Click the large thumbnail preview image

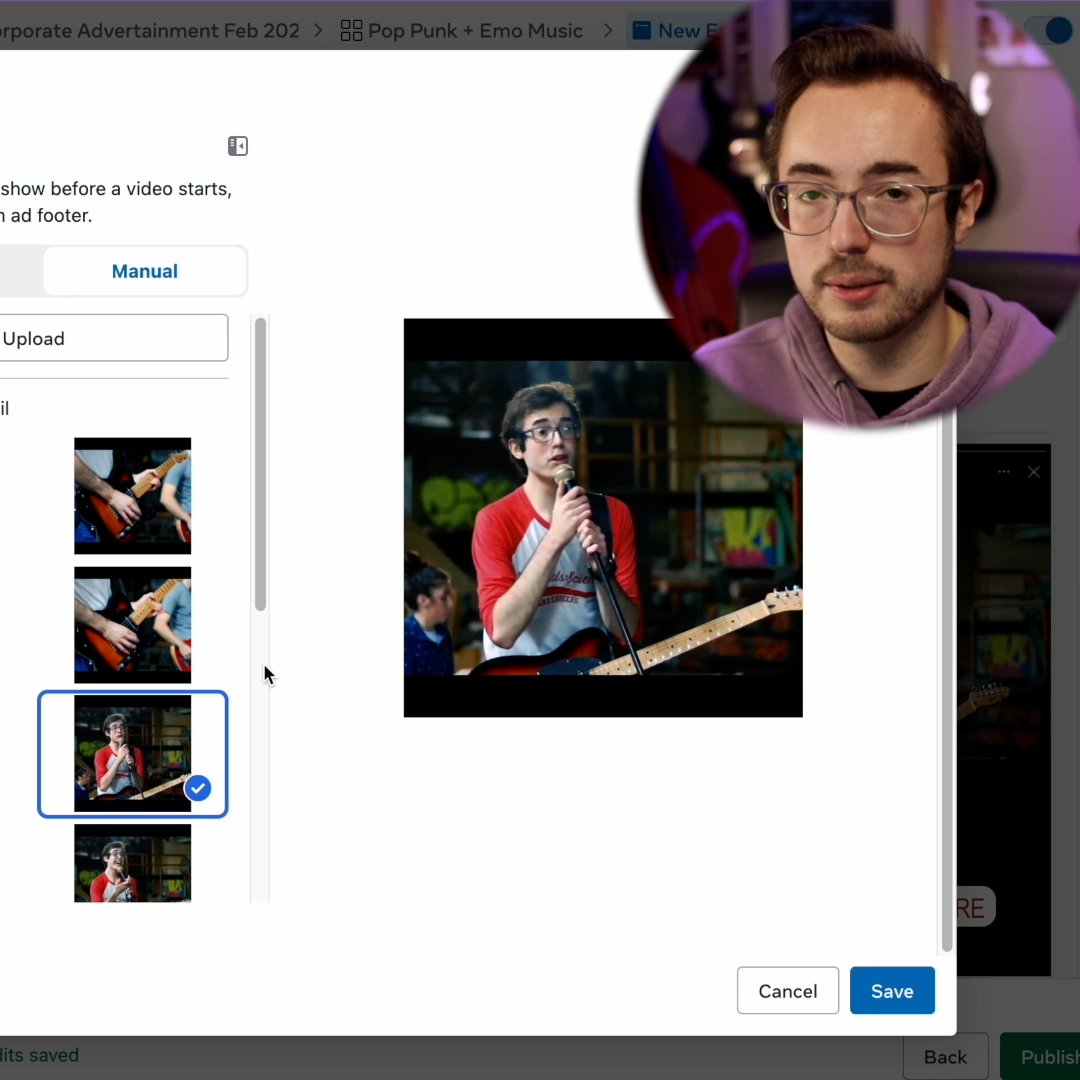603,518
